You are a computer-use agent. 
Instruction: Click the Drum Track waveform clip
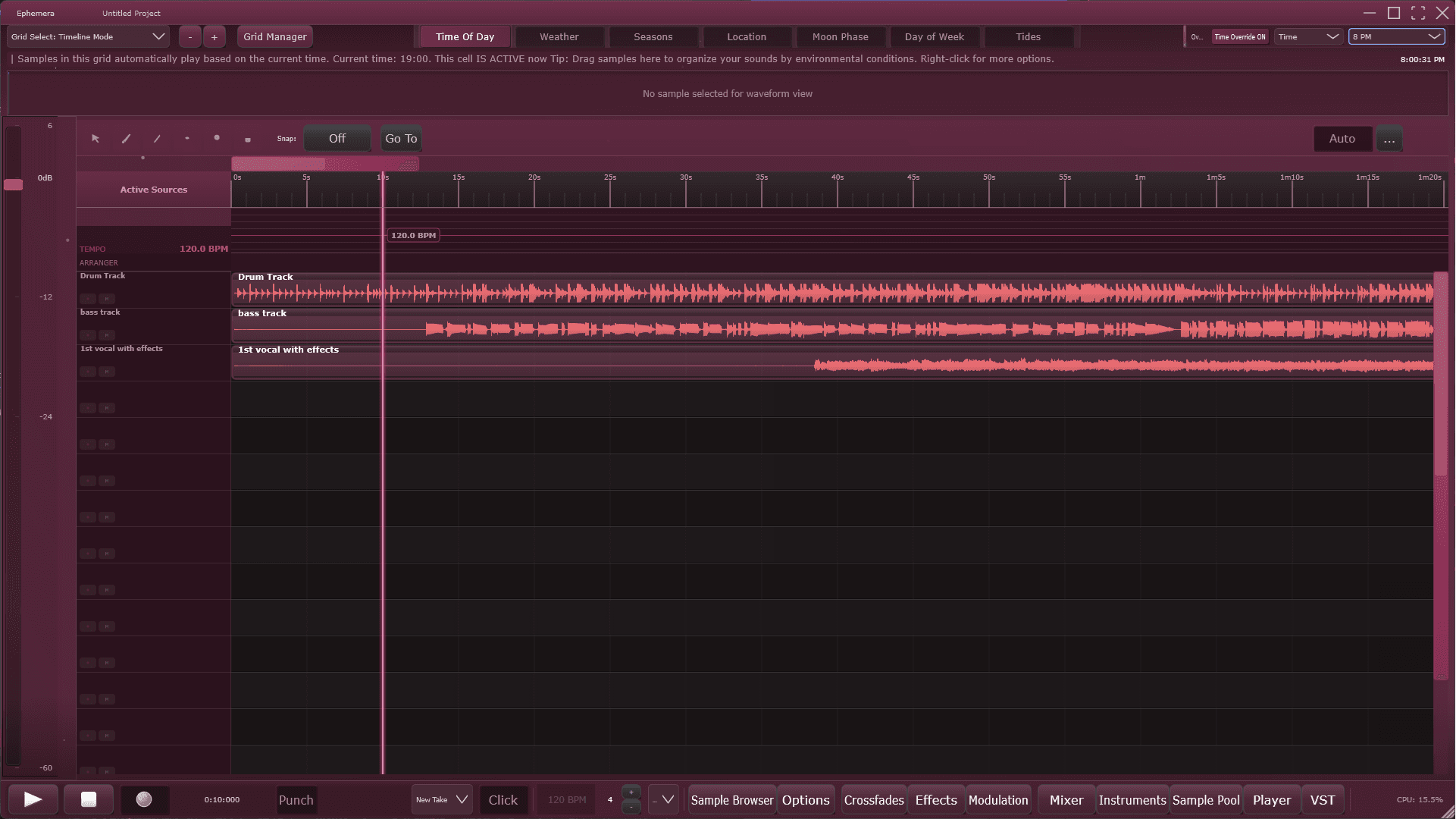[x=758, y=293]
